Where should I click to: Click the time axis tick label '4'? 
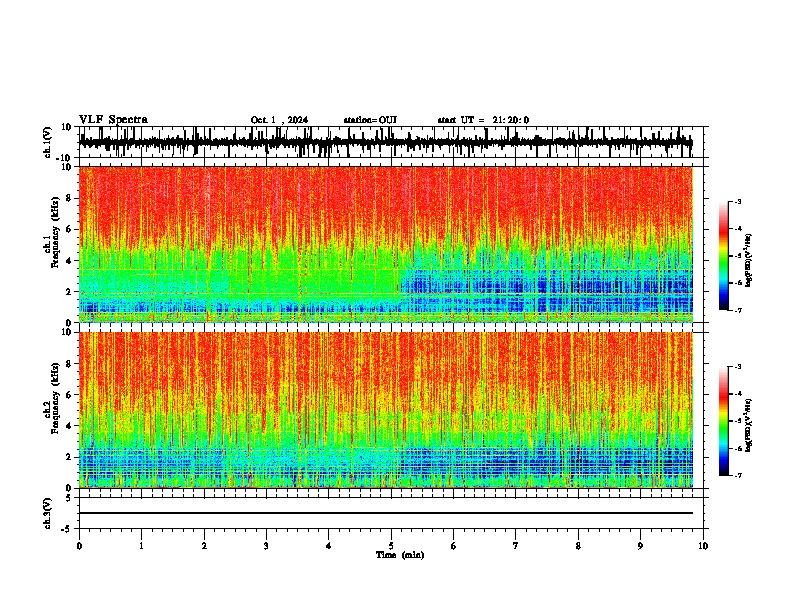click(x=329, y=546)
